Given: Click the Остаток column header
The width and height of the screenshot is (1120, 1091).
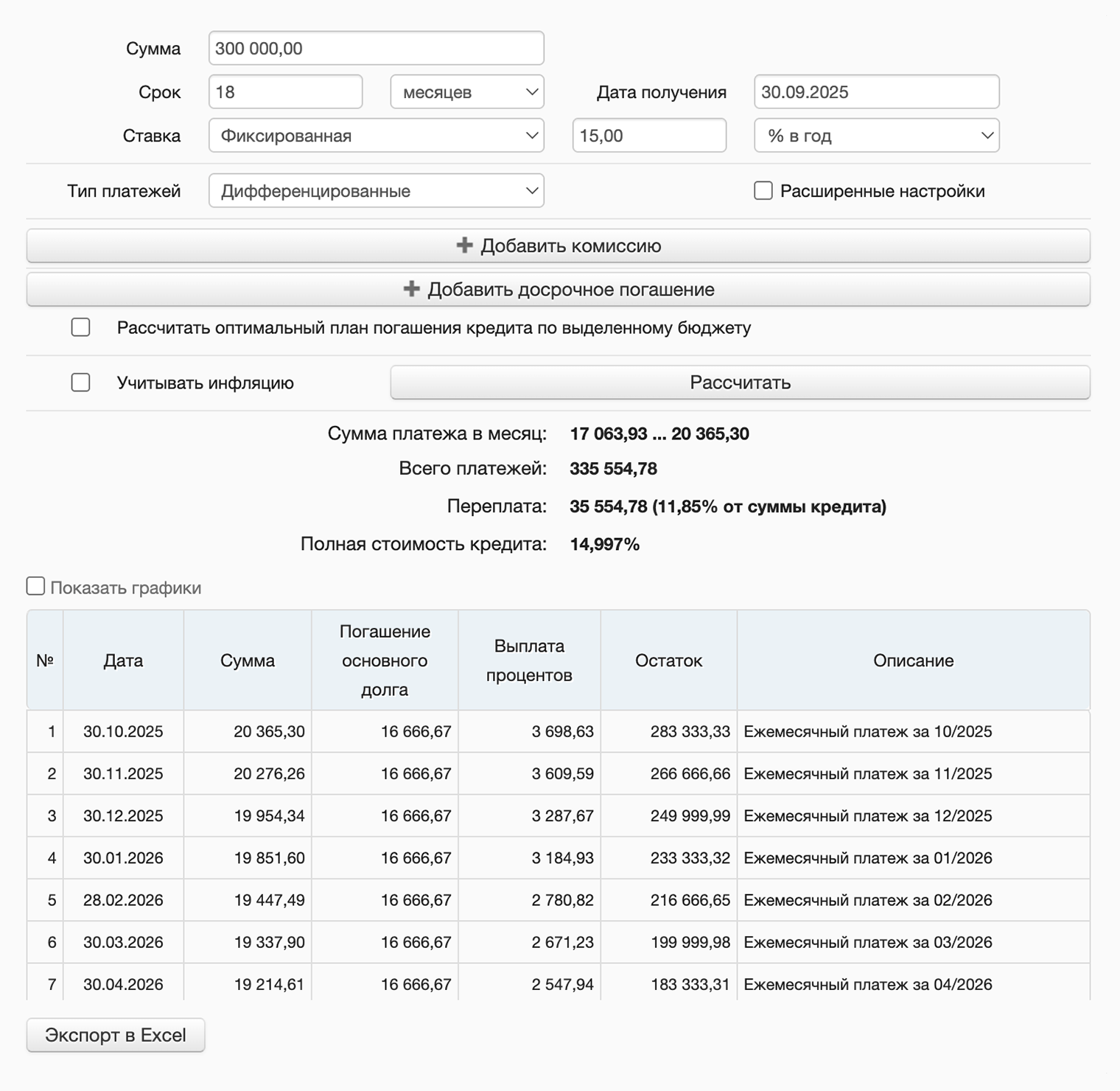Looking at the screenshot, I should (x=668, y=660).
